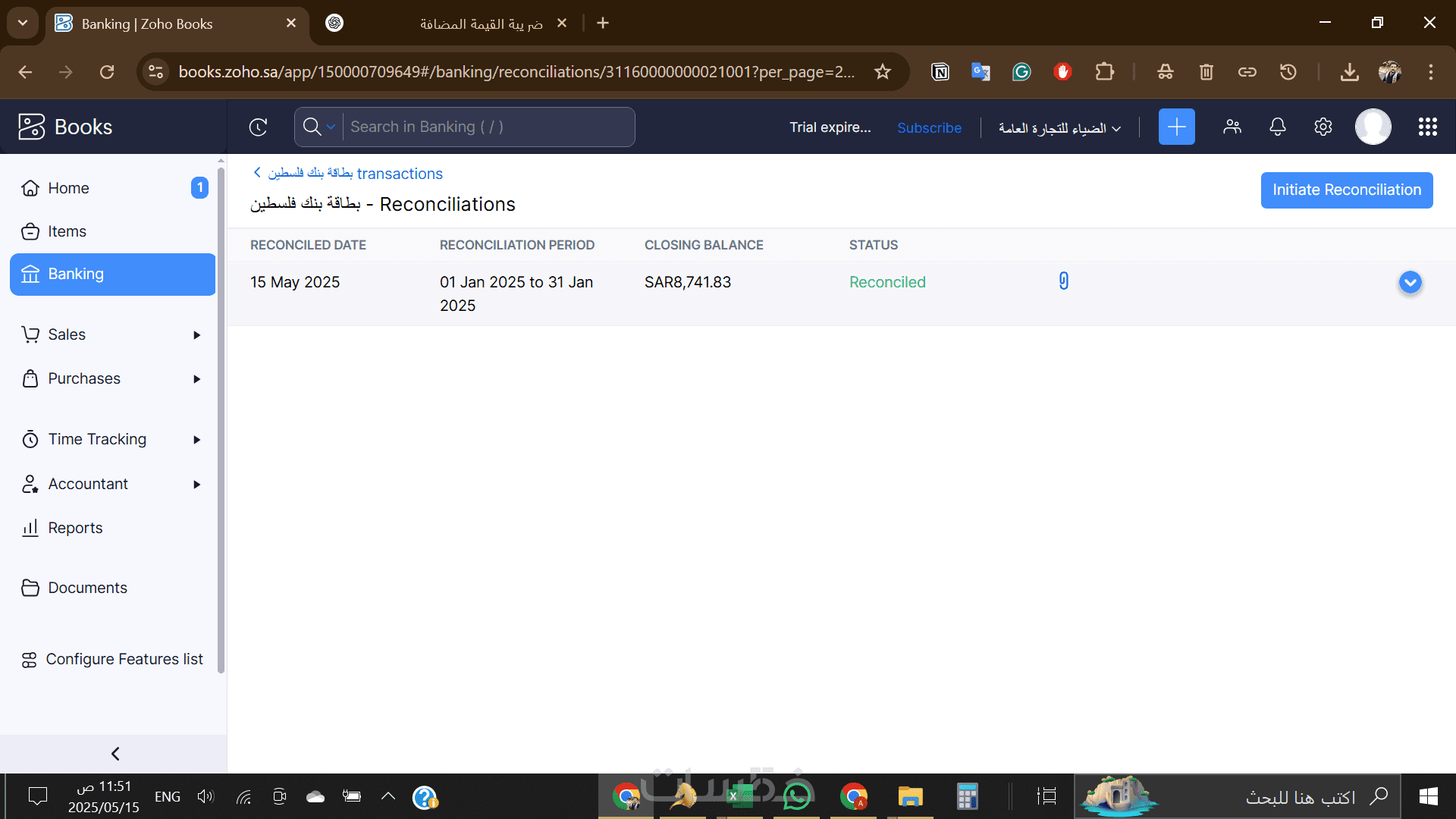The image size is (1456, 819).
Task: Open the apps grid launcher icon
Action: click(x=1427, y=127)
